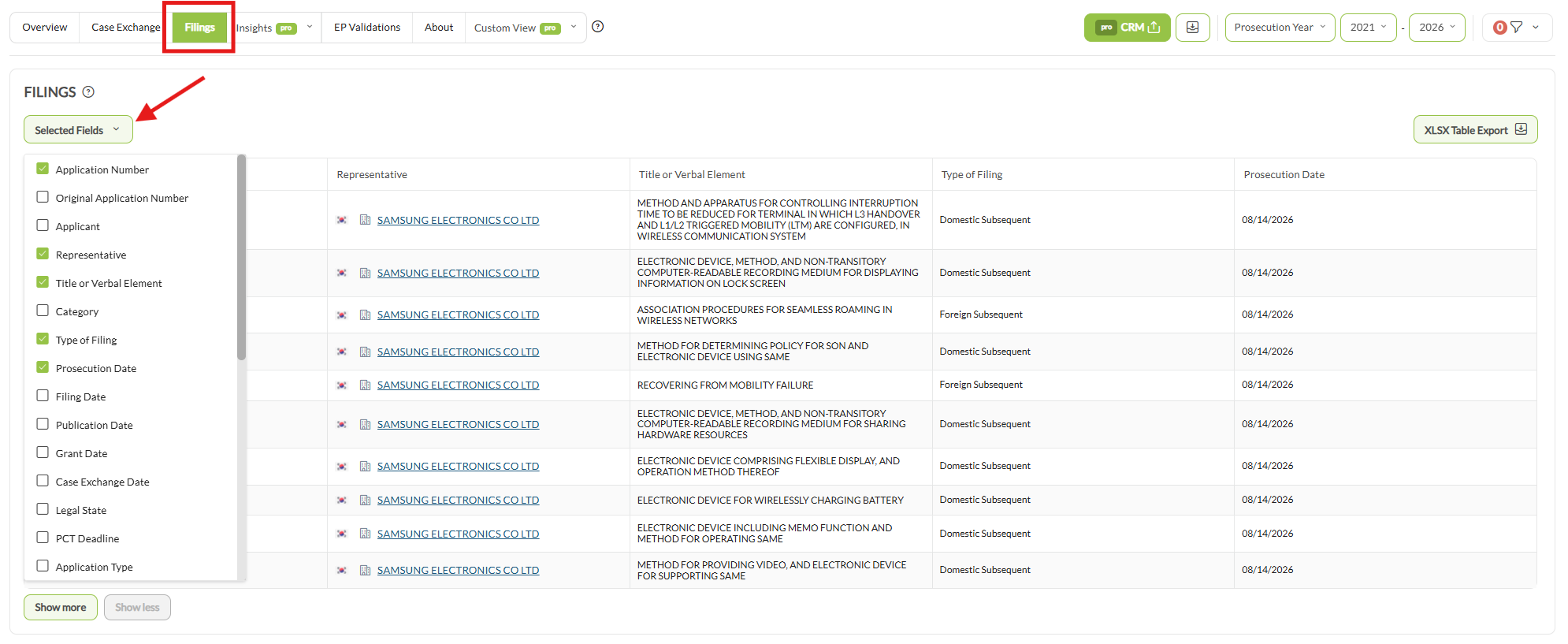Click 'ELECTRONIC DEVICE FOR WIRELESSLY CHARGING BATTERY' text
The height and width of the screenshot is (644, 1568).
(x=771, y=501)
